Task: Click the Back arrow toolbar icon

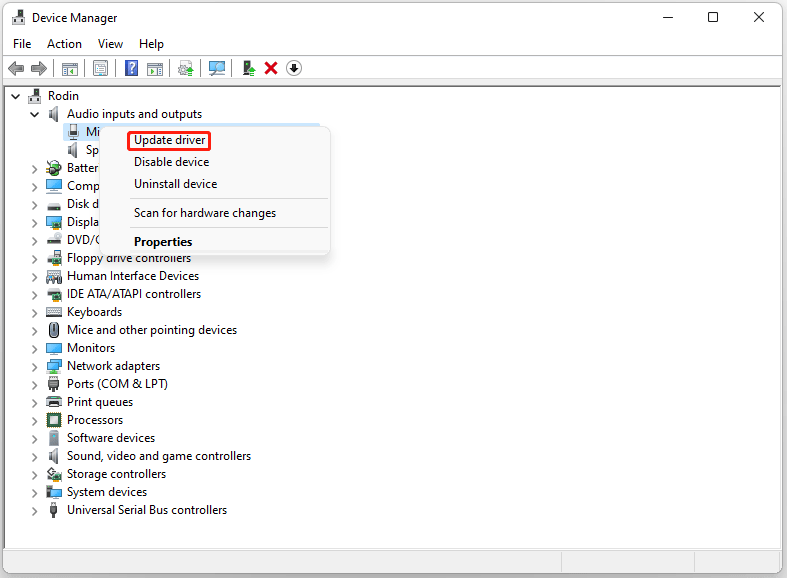Action: pos(17,68)
